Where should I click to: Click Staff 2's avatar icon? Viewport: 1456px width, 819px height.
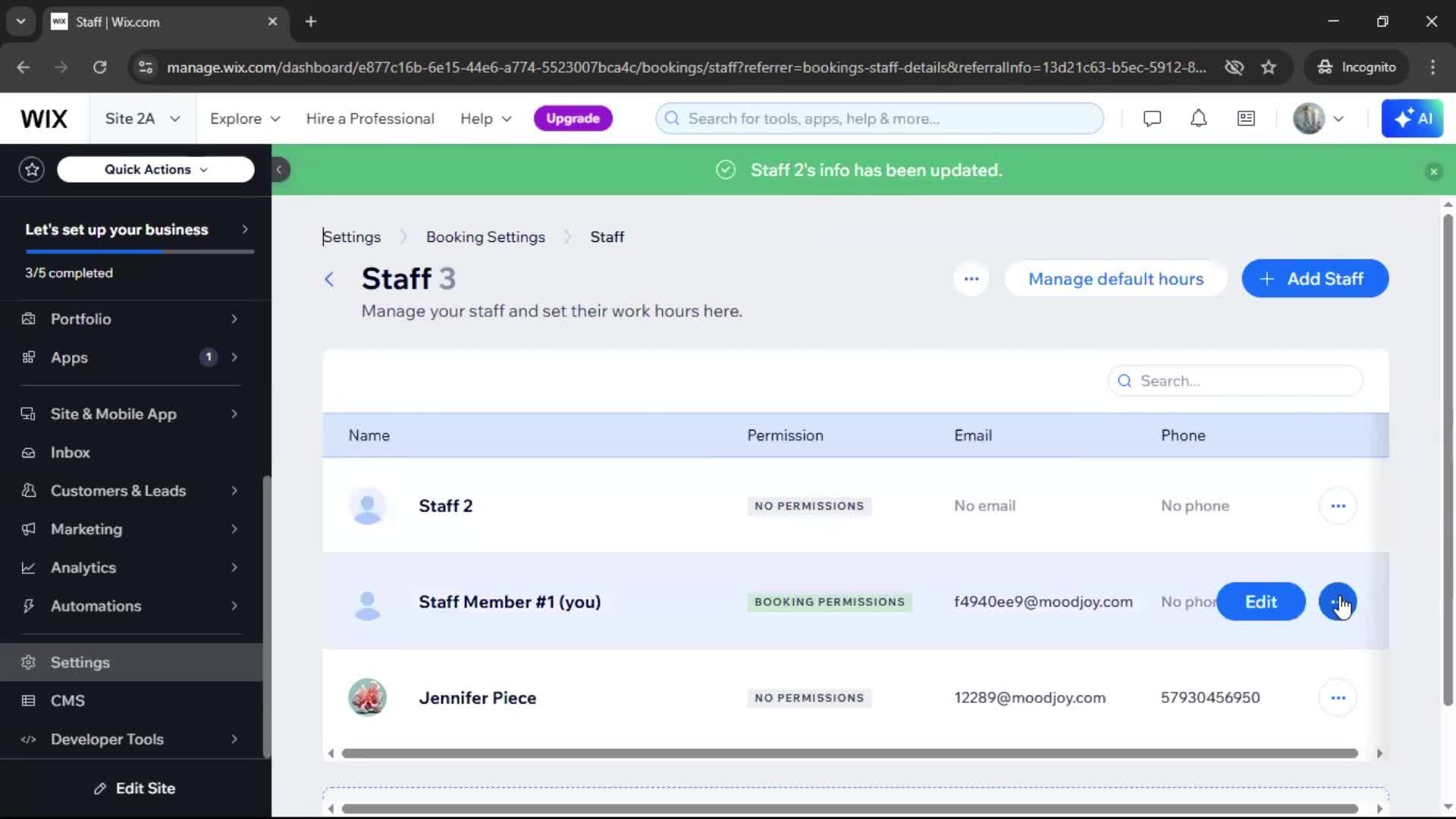(x=368, y=506)
